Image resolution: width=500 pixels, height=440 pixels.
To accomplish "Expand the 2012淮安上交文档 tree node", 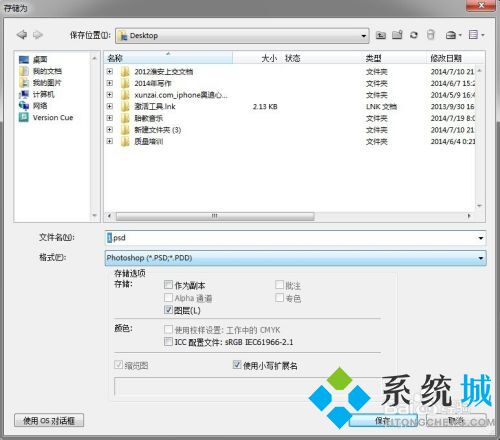I will tap(110, 71).
